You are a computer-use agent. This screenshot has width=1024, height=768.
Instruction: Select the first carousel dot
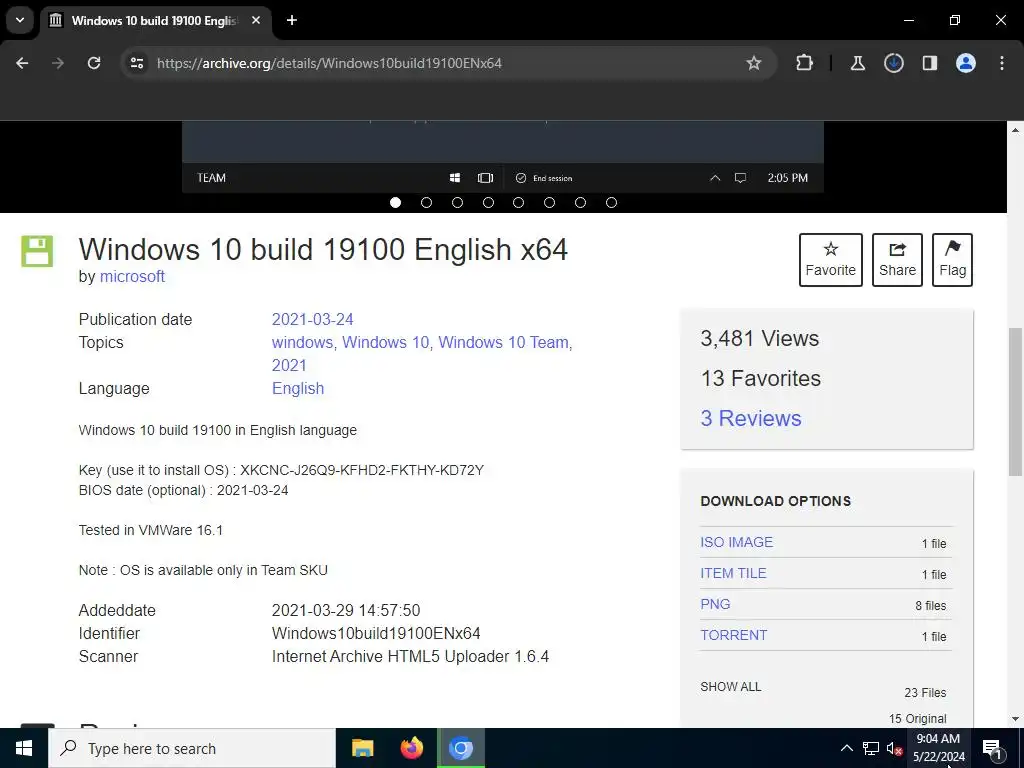tap(395, 202)
